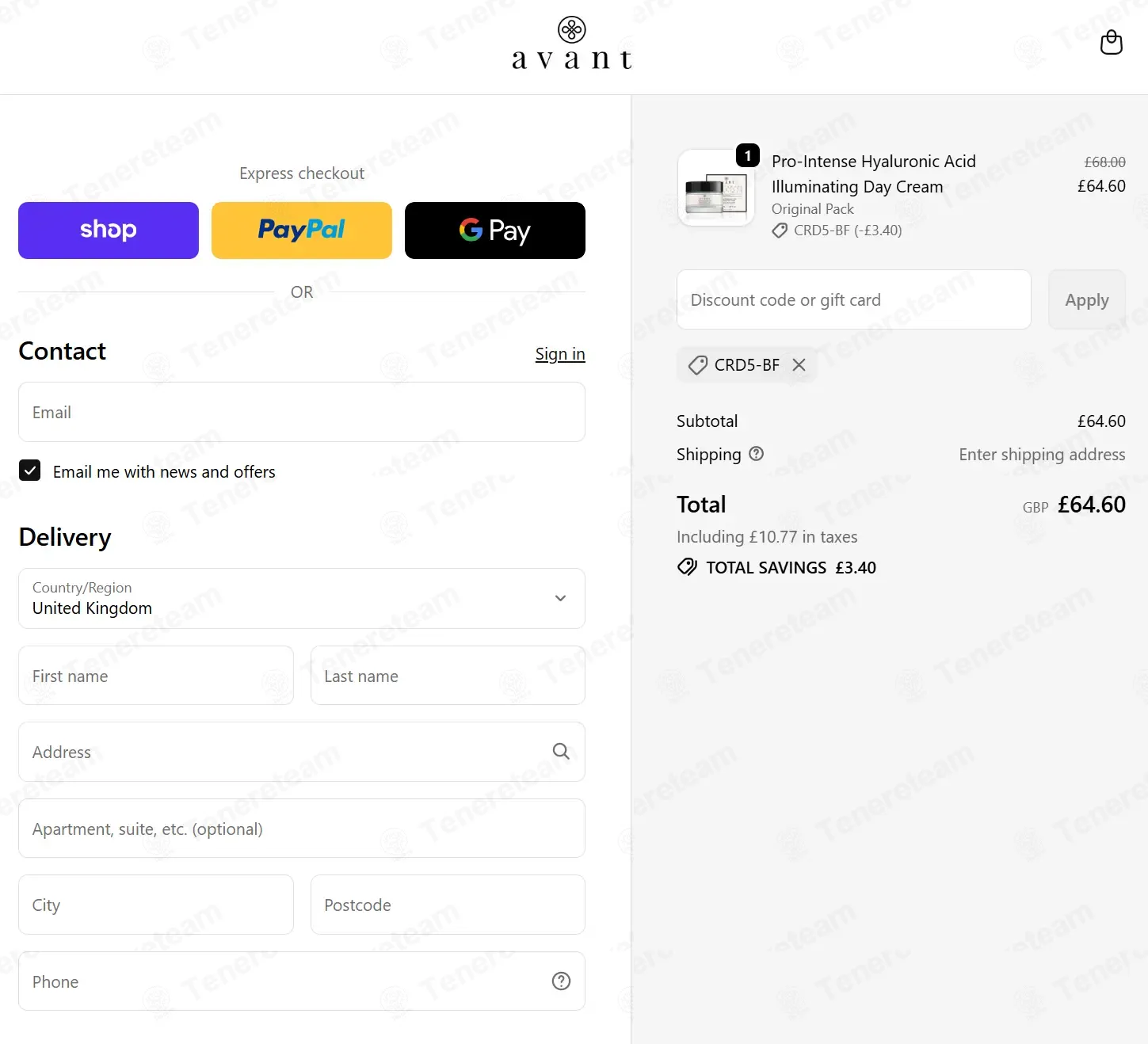Click the Postcode field
This screenshot has width=1148, height=1044.
[x=448, y=905]
